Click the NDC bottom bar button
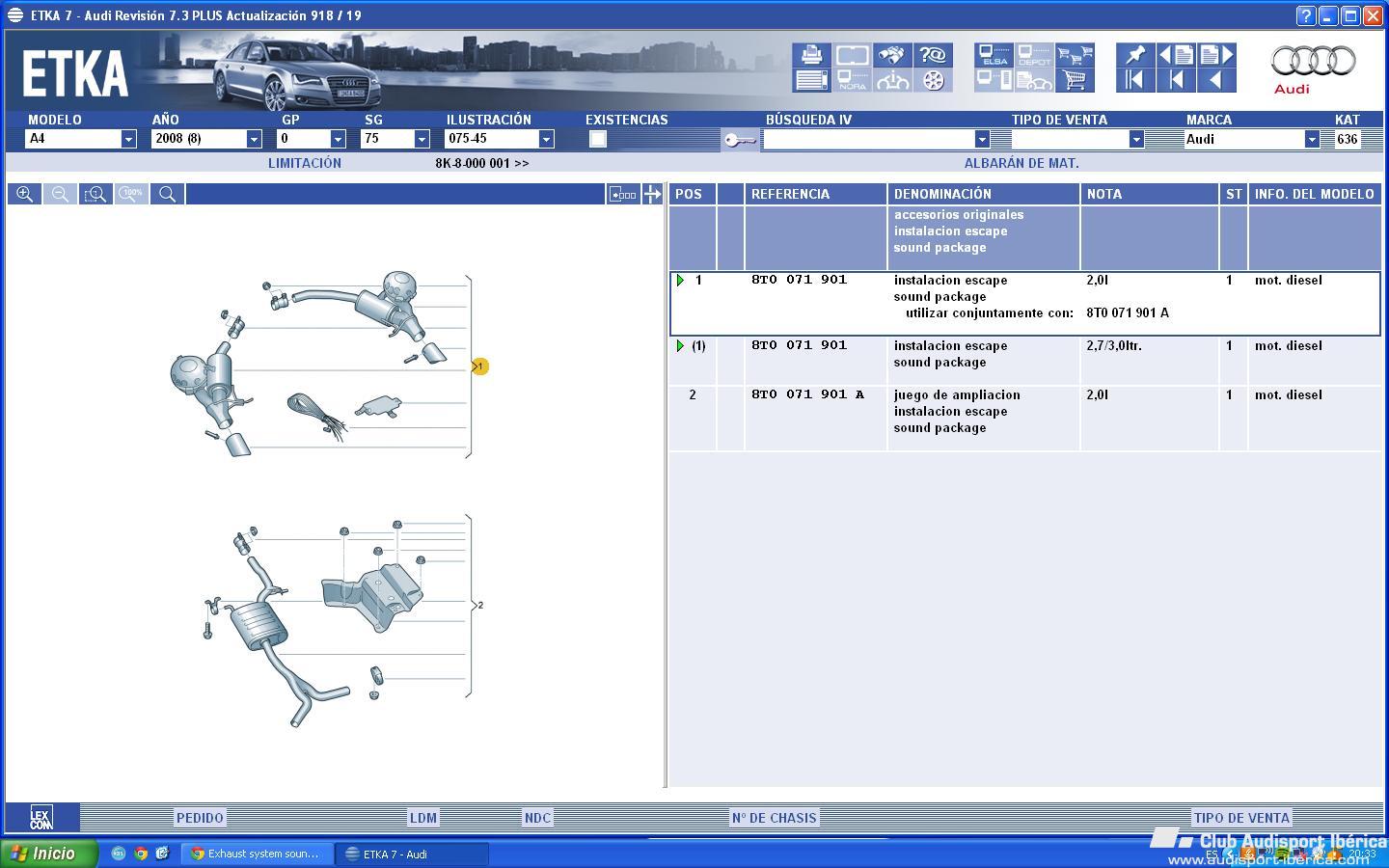This screenshot has height=868, width=1389. (537, 818)
